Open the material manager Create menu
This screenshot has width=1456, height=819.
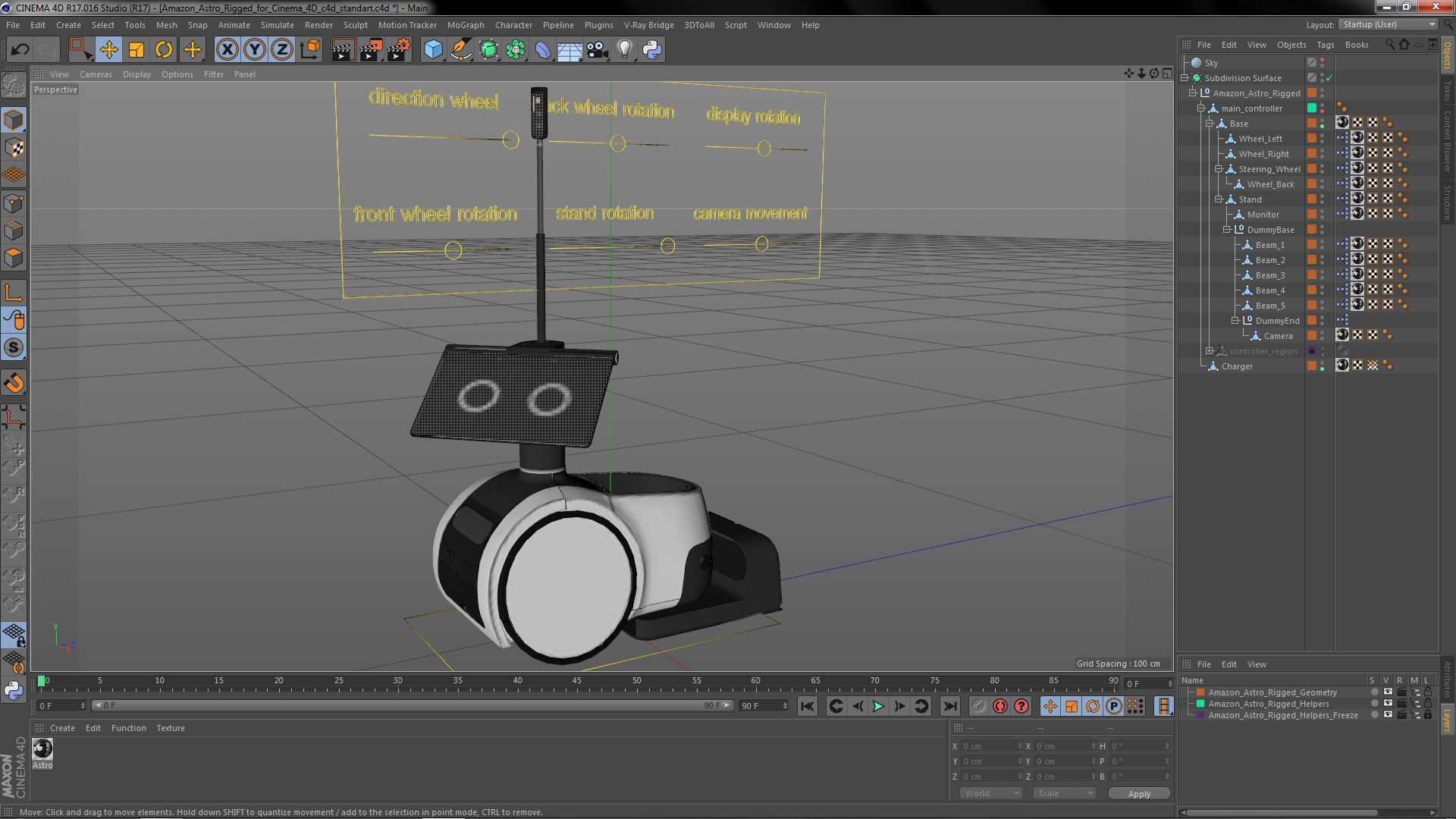pos(62,728)
